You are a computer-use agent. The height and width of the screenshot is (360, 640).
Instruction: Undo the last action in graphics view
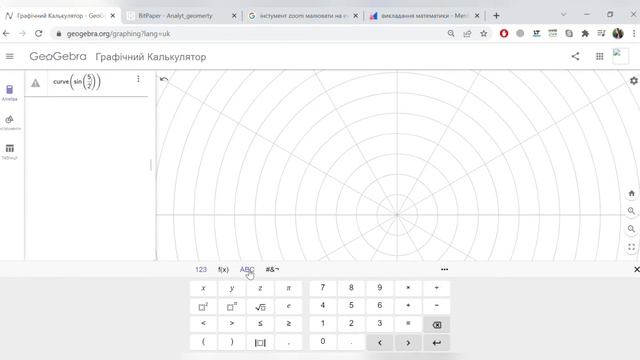164,79
